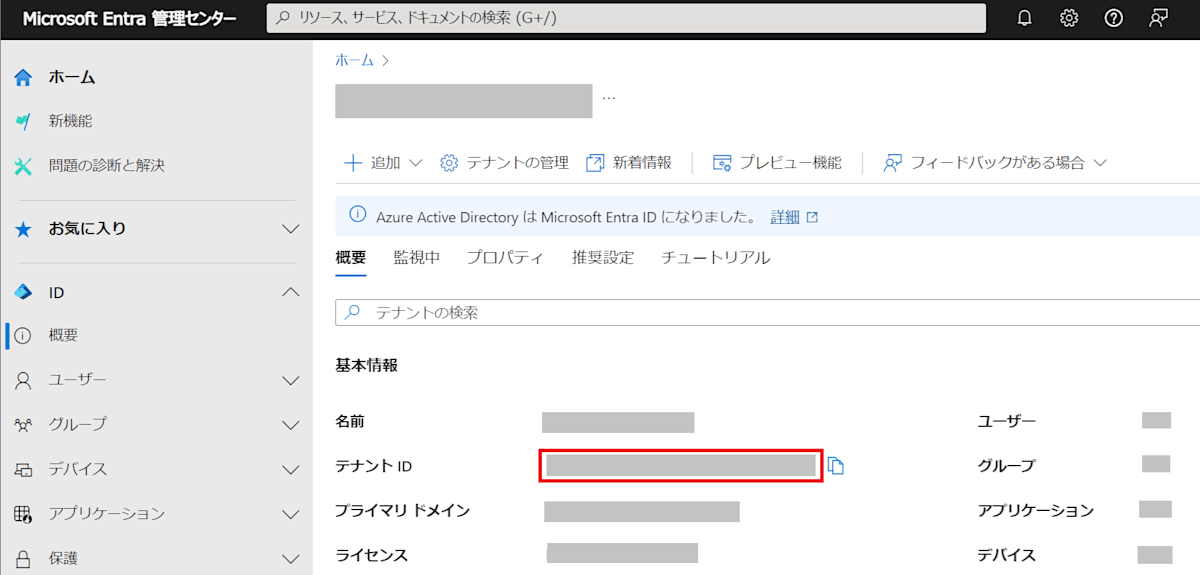The image size is (1200, 575).
Task: Click the ユーザー count label in summary
Action: 1006,422
